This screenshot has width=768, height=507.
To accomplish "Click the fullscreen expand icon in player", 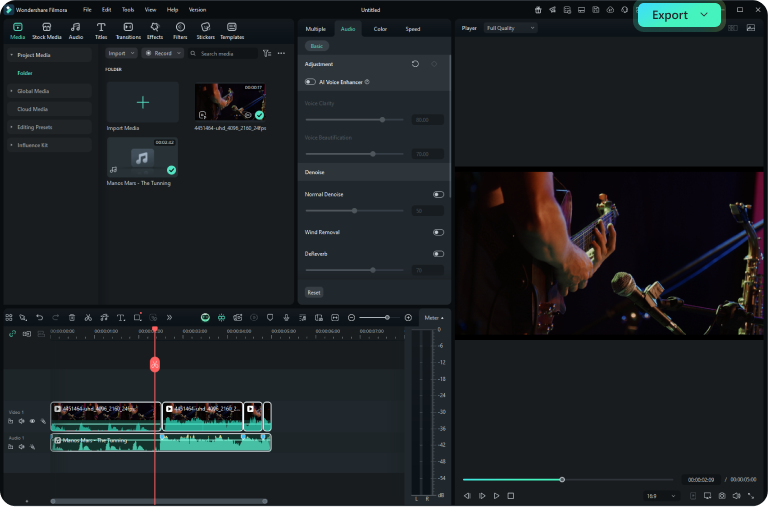I will [751, 496].
